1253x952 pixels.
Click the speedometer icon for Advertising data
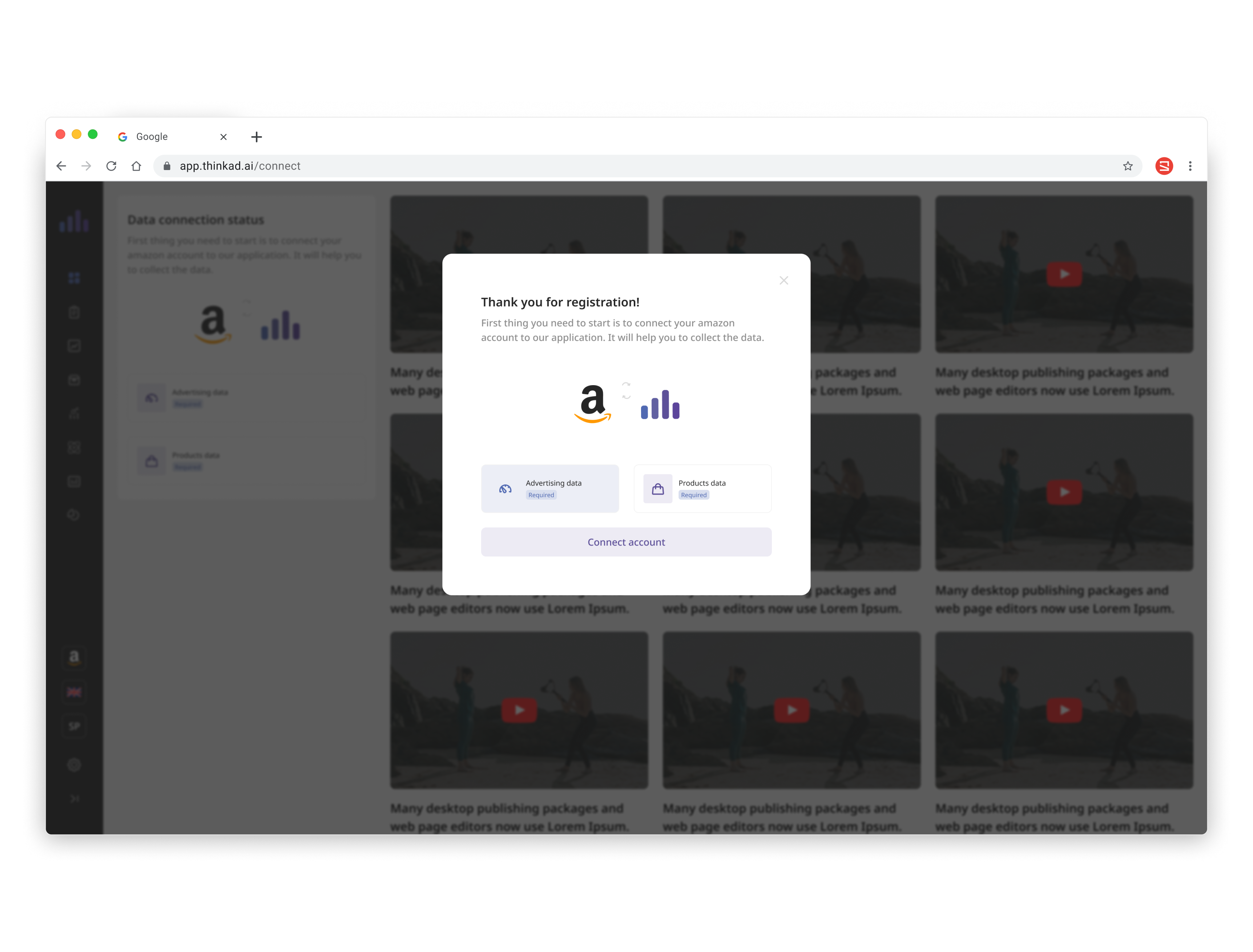[x=505, y=488]
